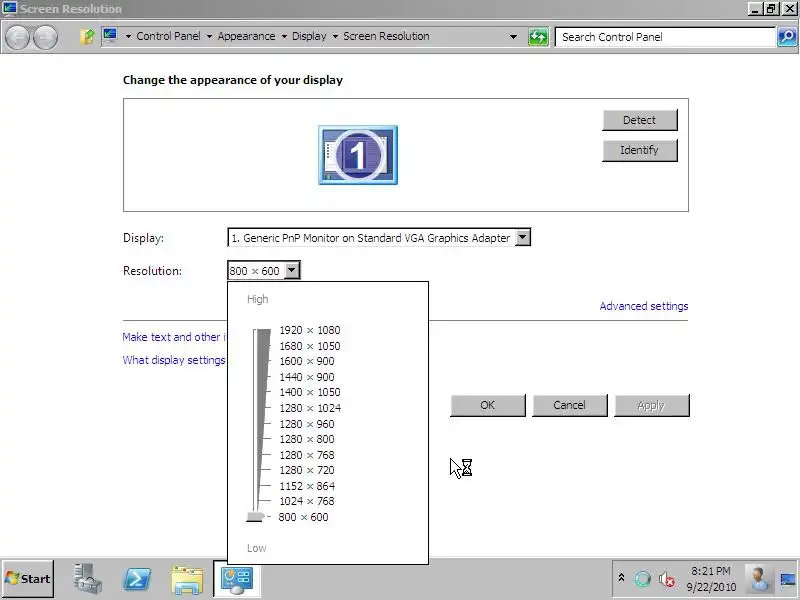Select monitor 1 display thumbnail

click(358, 155)
